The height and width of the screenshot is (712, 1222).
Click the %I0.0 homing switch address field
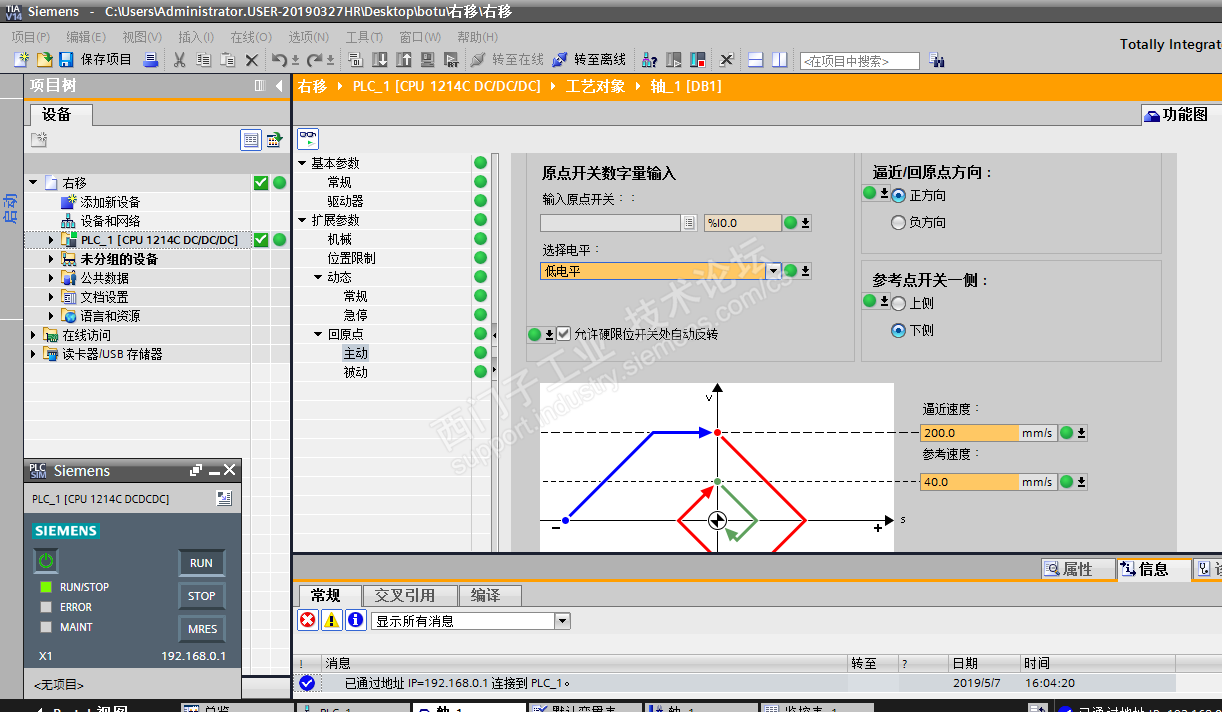[742, 223]
